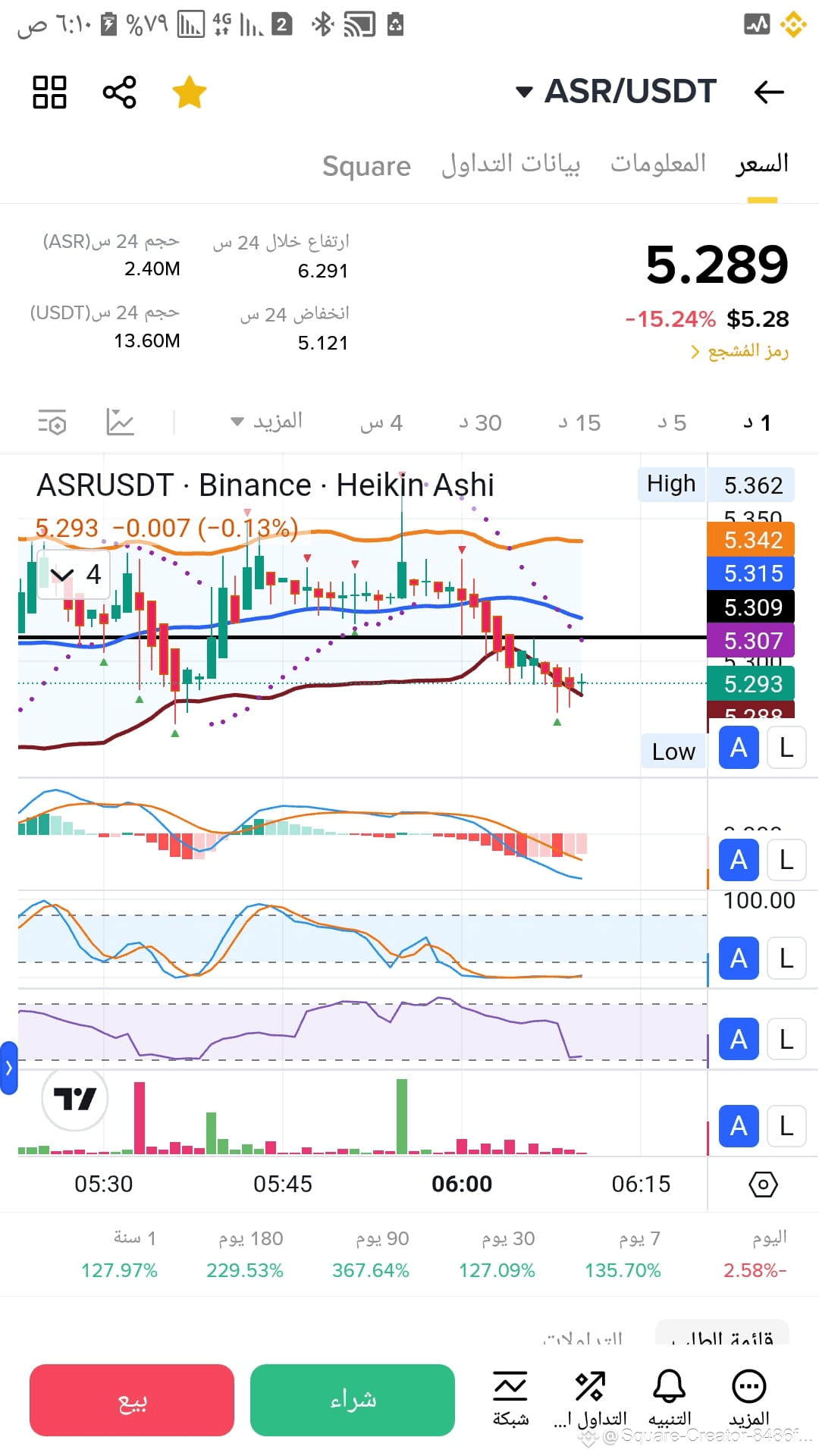Tap the cast screen status icon
819x1456 pixels.
pyautogui.click(x=359, y=25)
